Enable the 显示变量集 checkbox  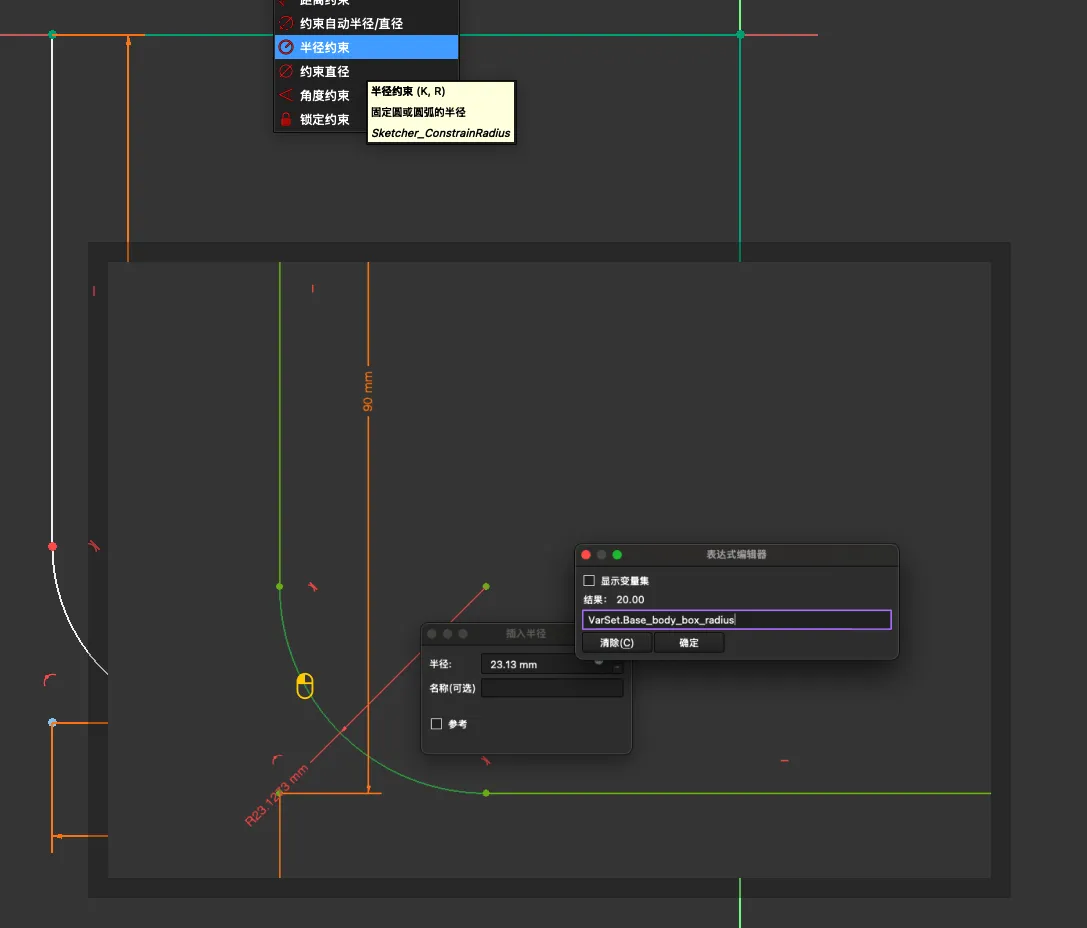[589, 581]
